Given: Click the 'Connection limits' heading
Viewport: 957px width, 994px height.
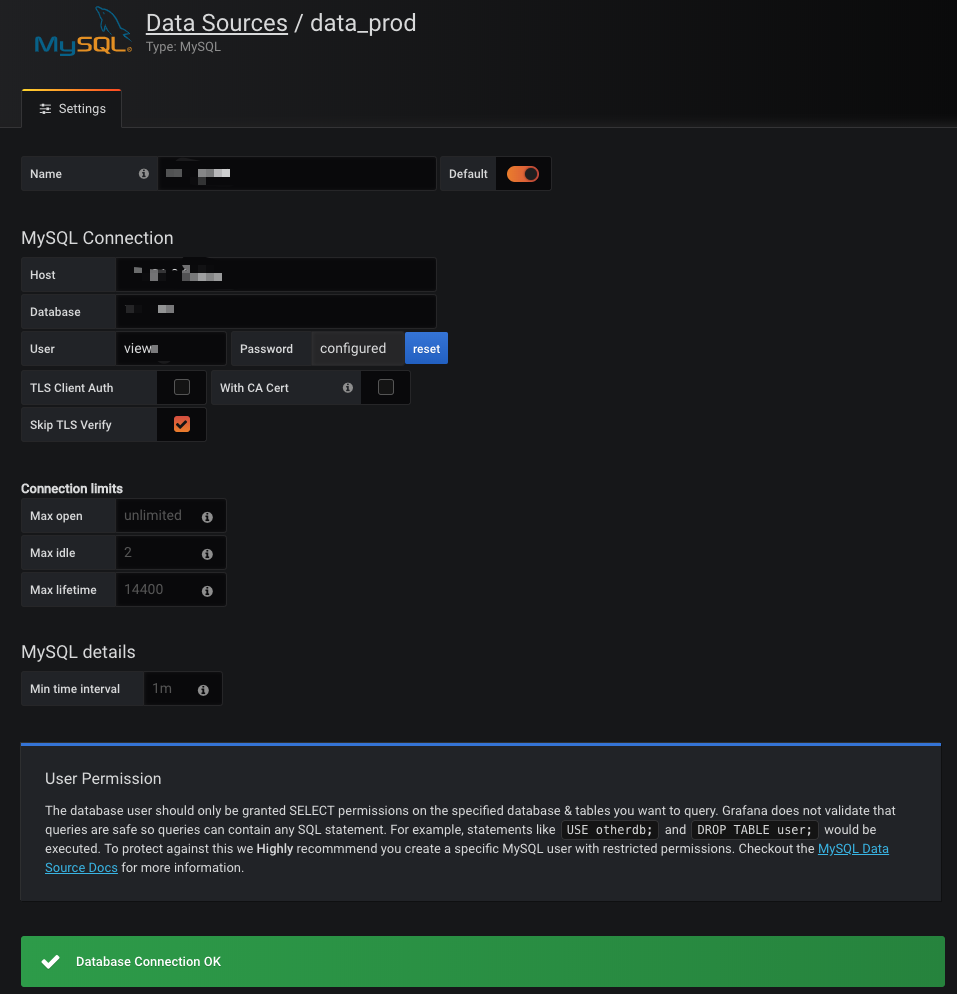Looking at the screenshot, I should coord(72,489).
